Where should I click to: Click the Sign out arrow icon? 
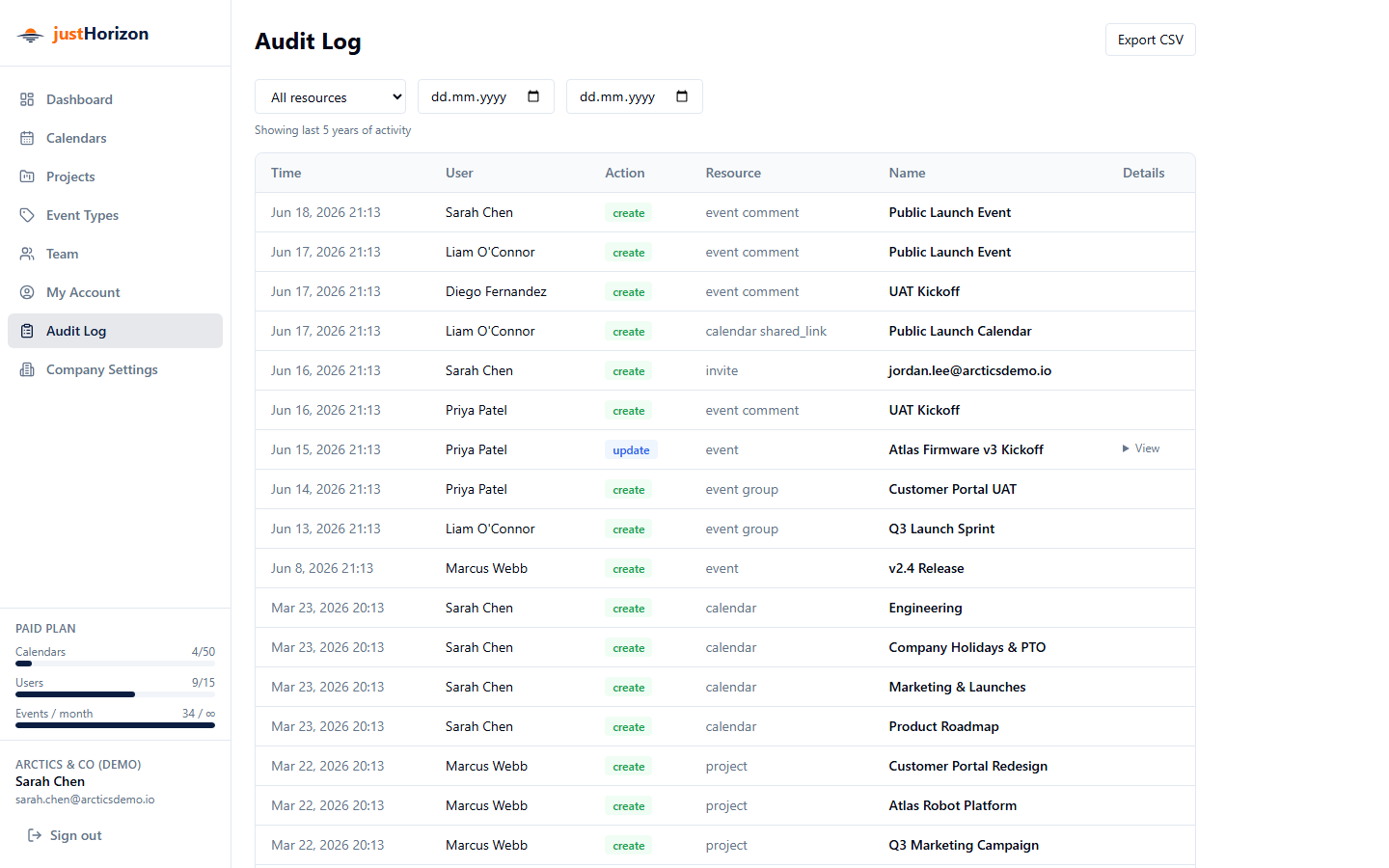[x=35, y=835]
